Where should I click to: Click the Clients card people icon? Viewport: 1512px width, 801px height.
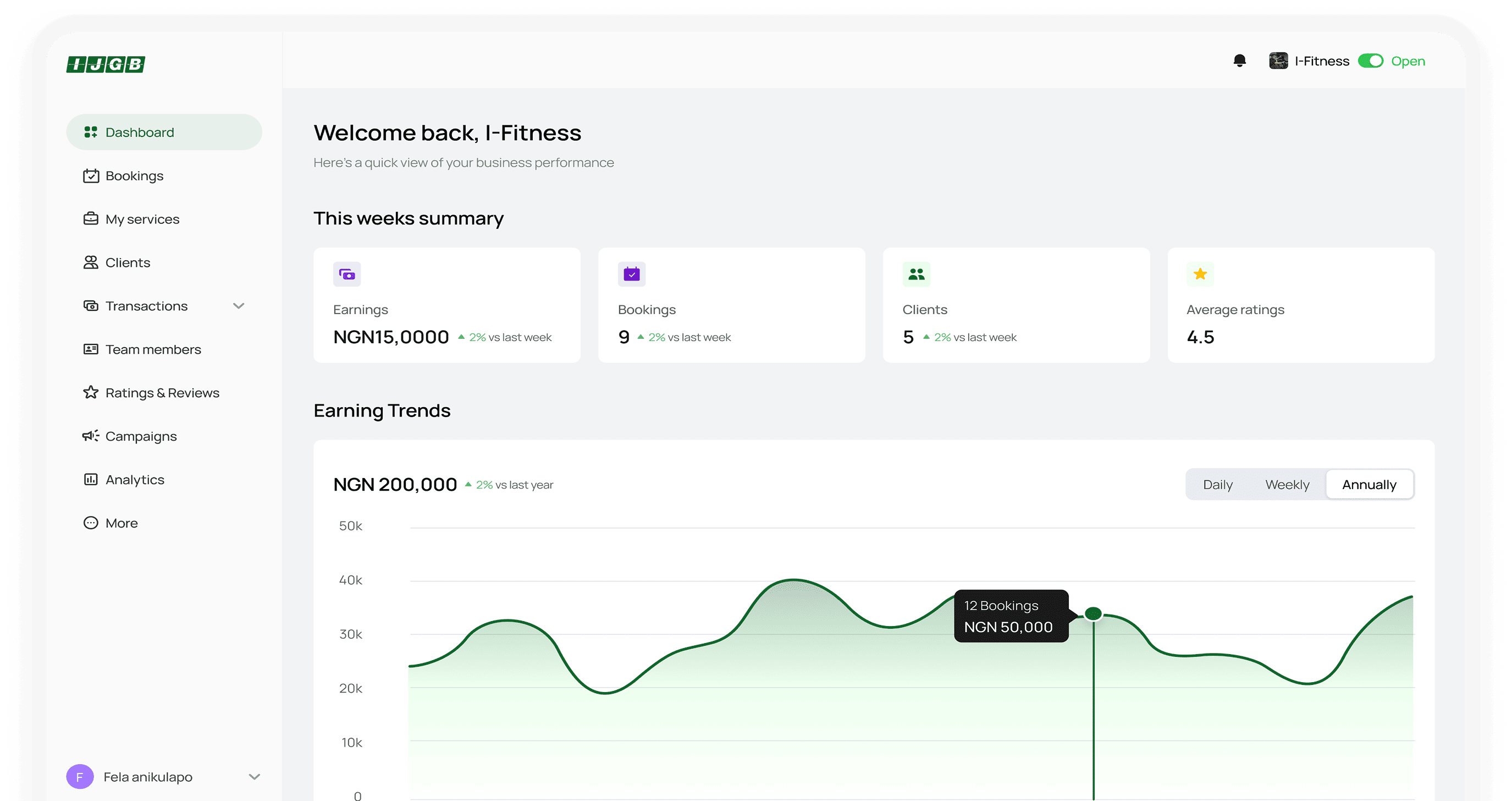(x=916, y=274)
